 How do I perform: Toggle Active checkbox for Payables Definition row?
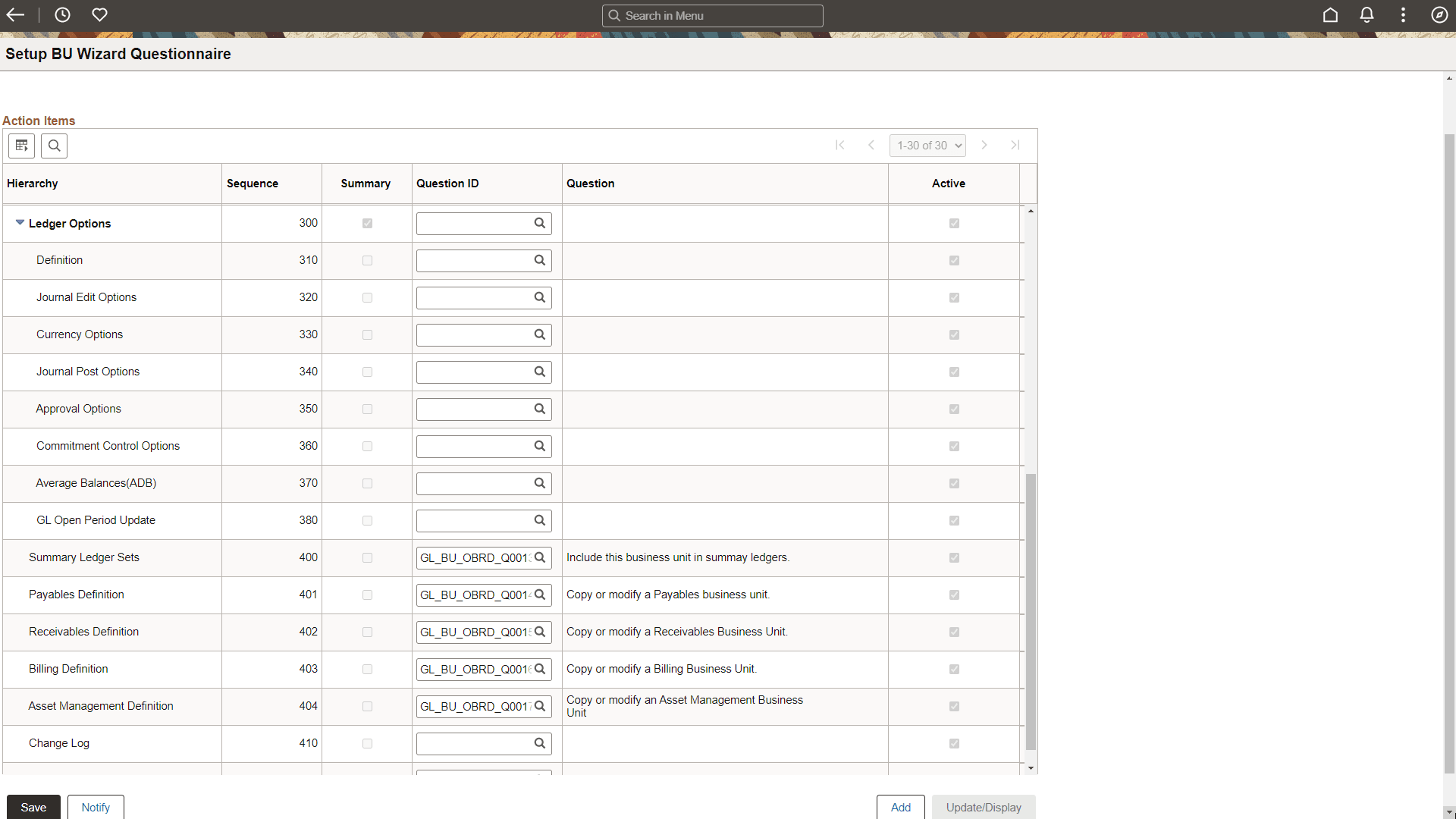[x=954, y=595]
